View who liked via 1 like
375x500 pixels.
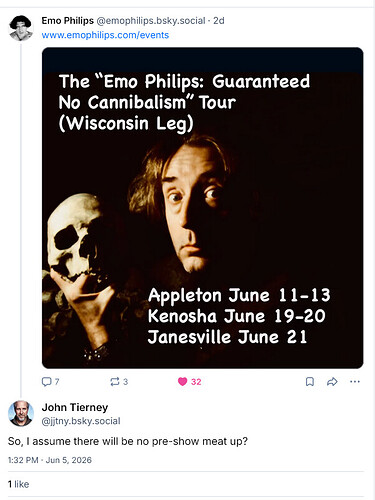[x=18, y=484]
